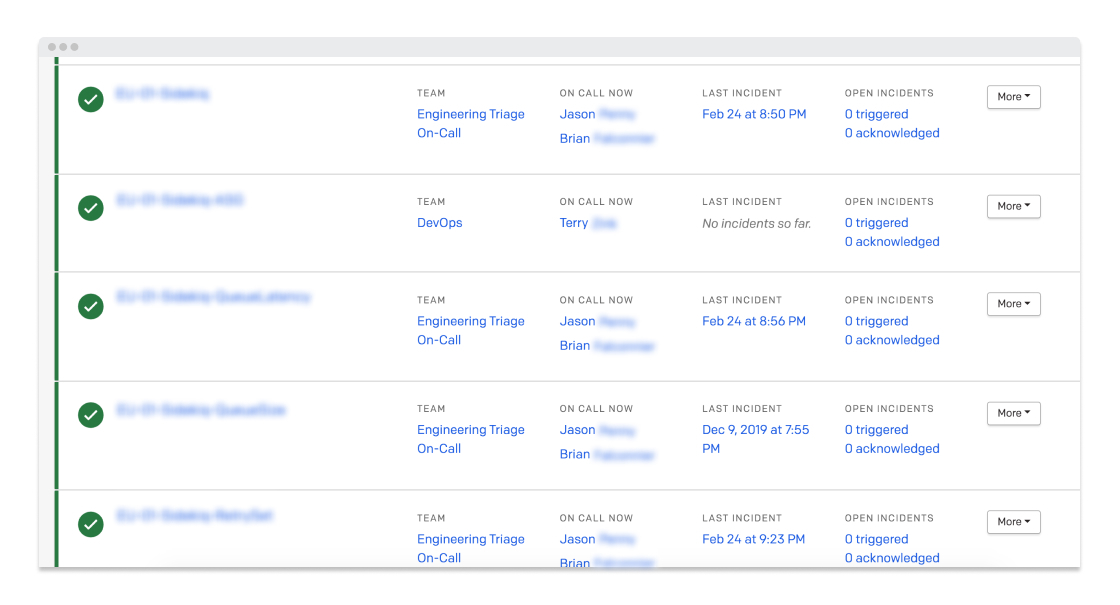Open Engineering Triage On-Call team in 8:50 PM row
The image size is (1120, 605).
coord(471,124)
